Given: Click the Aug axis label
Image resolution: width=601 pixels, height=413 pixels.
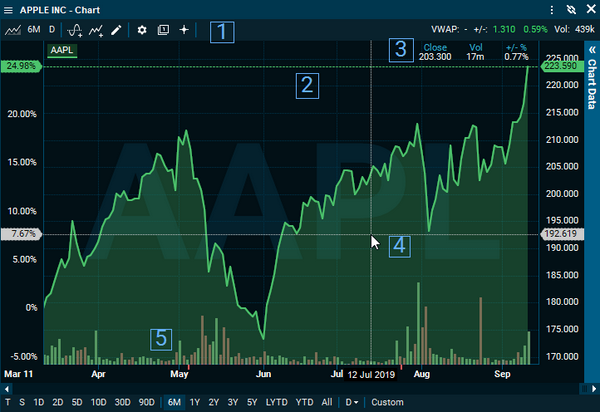Looking at the screenshot, I should point(422,374).
